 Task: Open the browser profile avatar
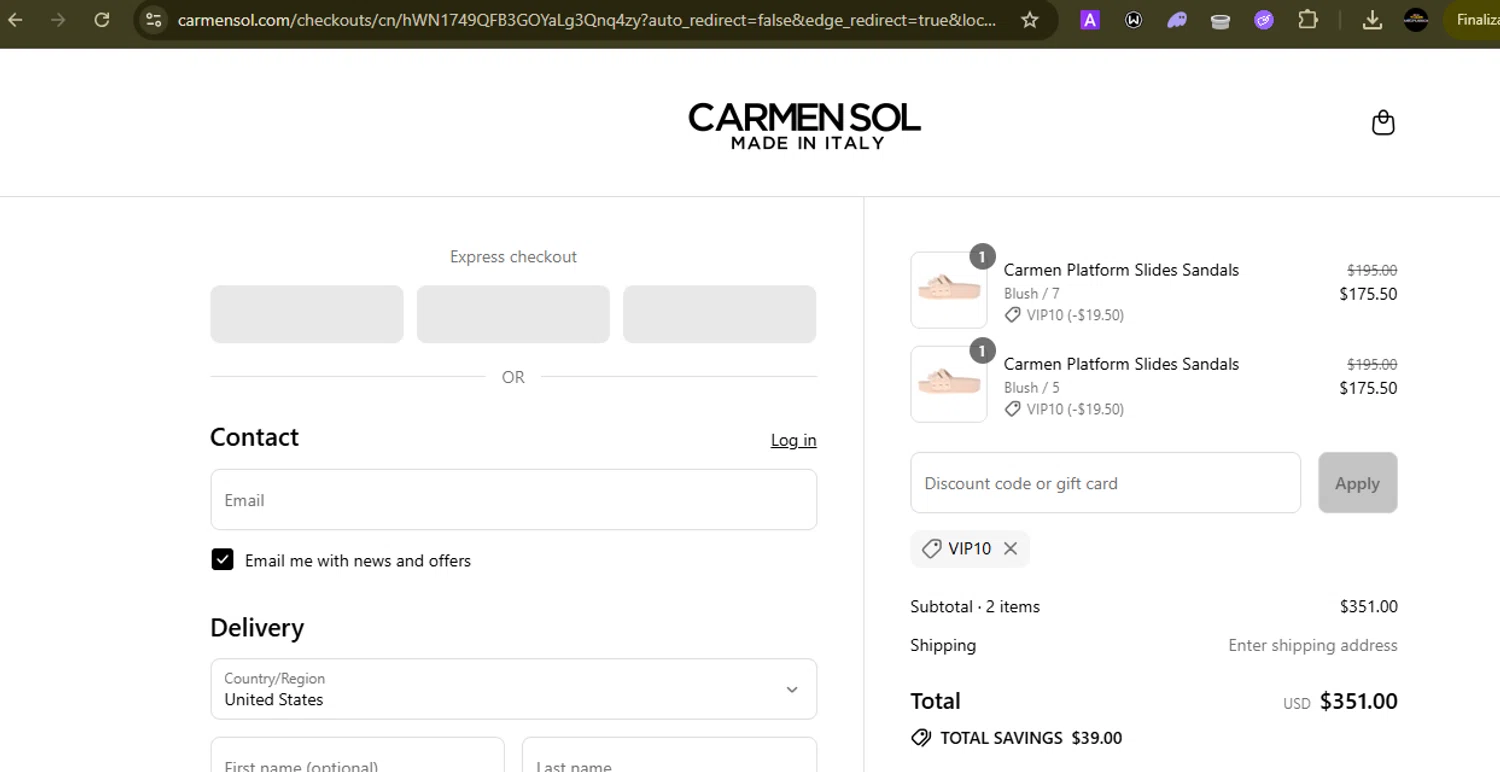(1416, 20)
